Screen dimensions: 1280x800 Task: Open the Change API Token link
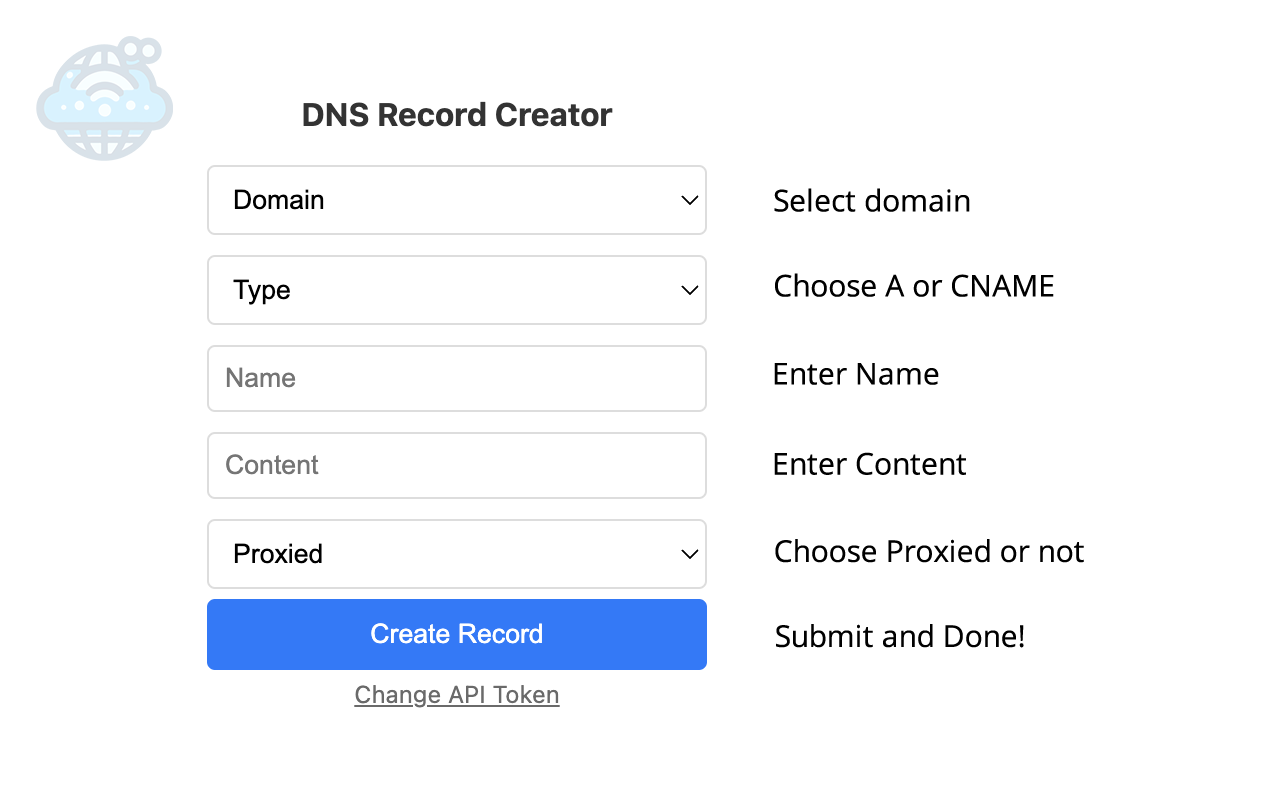point(457,695)
